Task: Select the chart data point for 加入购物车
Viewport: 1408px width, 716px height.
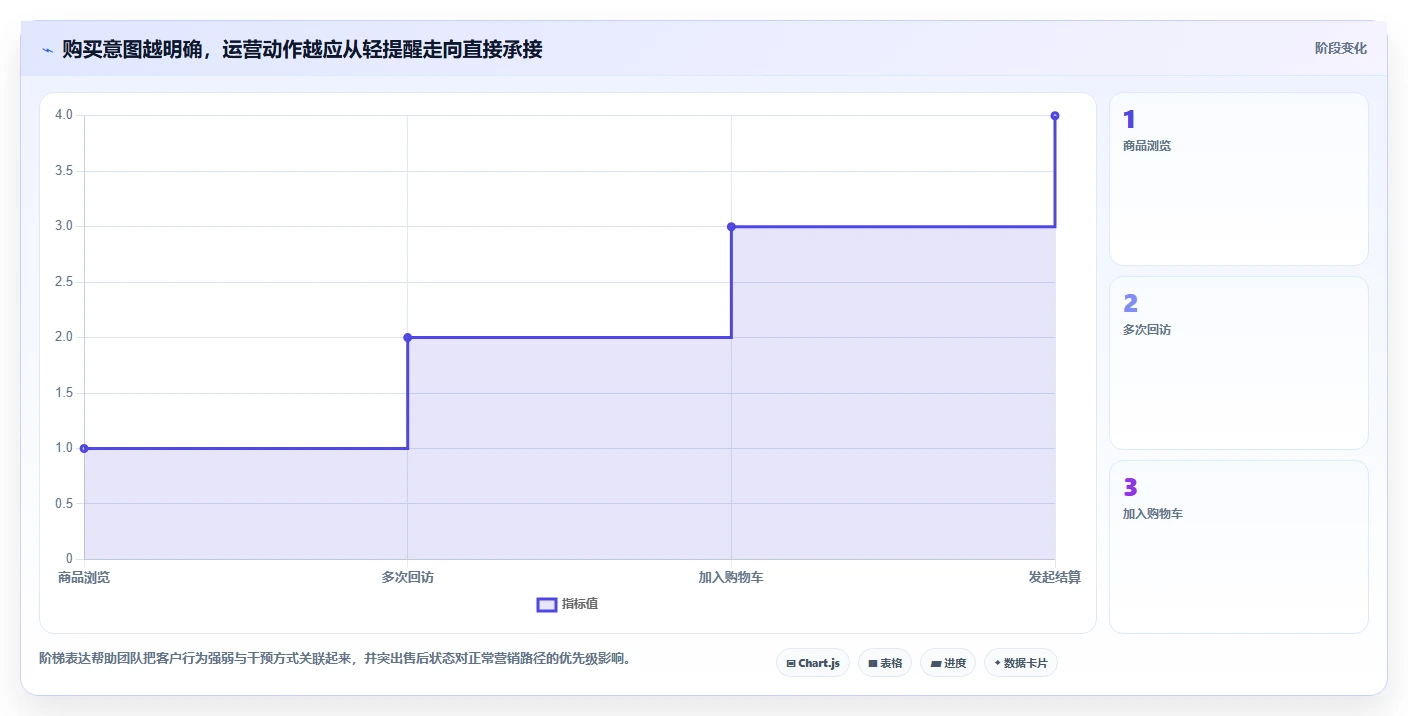Action: 731,226
